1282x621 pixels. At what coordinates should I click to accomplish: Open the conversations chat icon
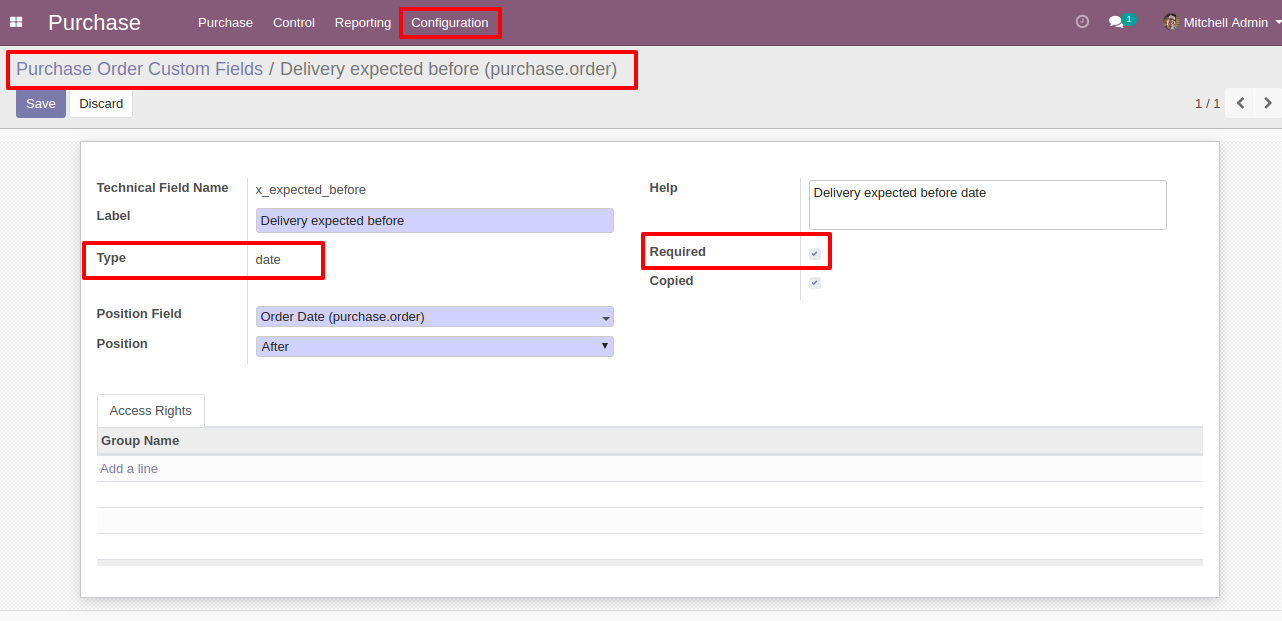click(1117, 22)
